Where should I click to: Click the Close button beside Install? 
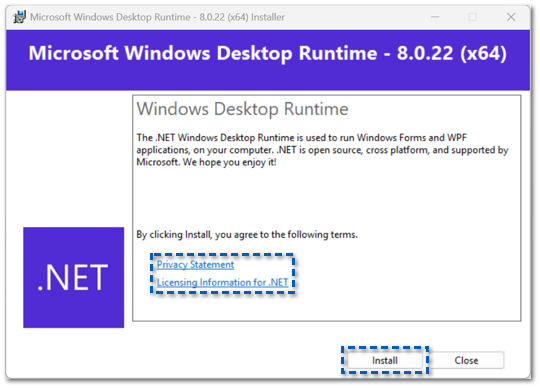tap(466, 360)
